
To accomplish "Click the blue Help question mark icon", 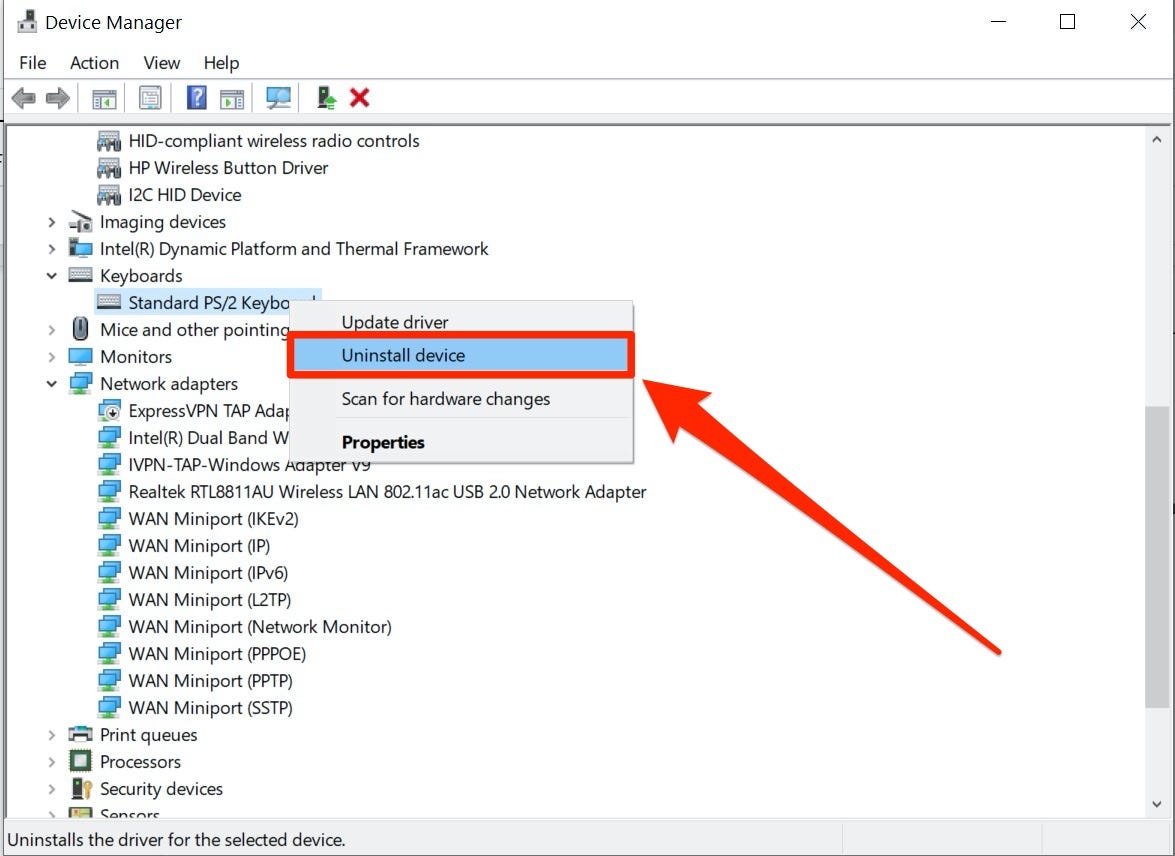I will 197,98.
